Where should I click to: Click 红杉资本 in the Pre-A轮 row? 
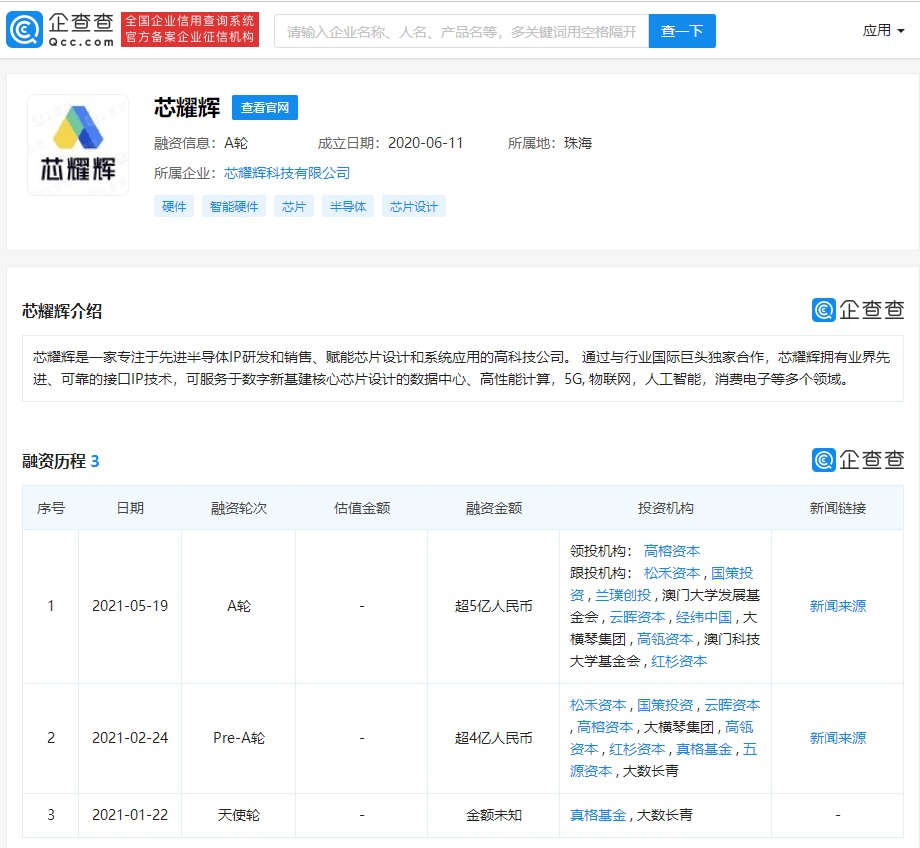pos(637,749)
